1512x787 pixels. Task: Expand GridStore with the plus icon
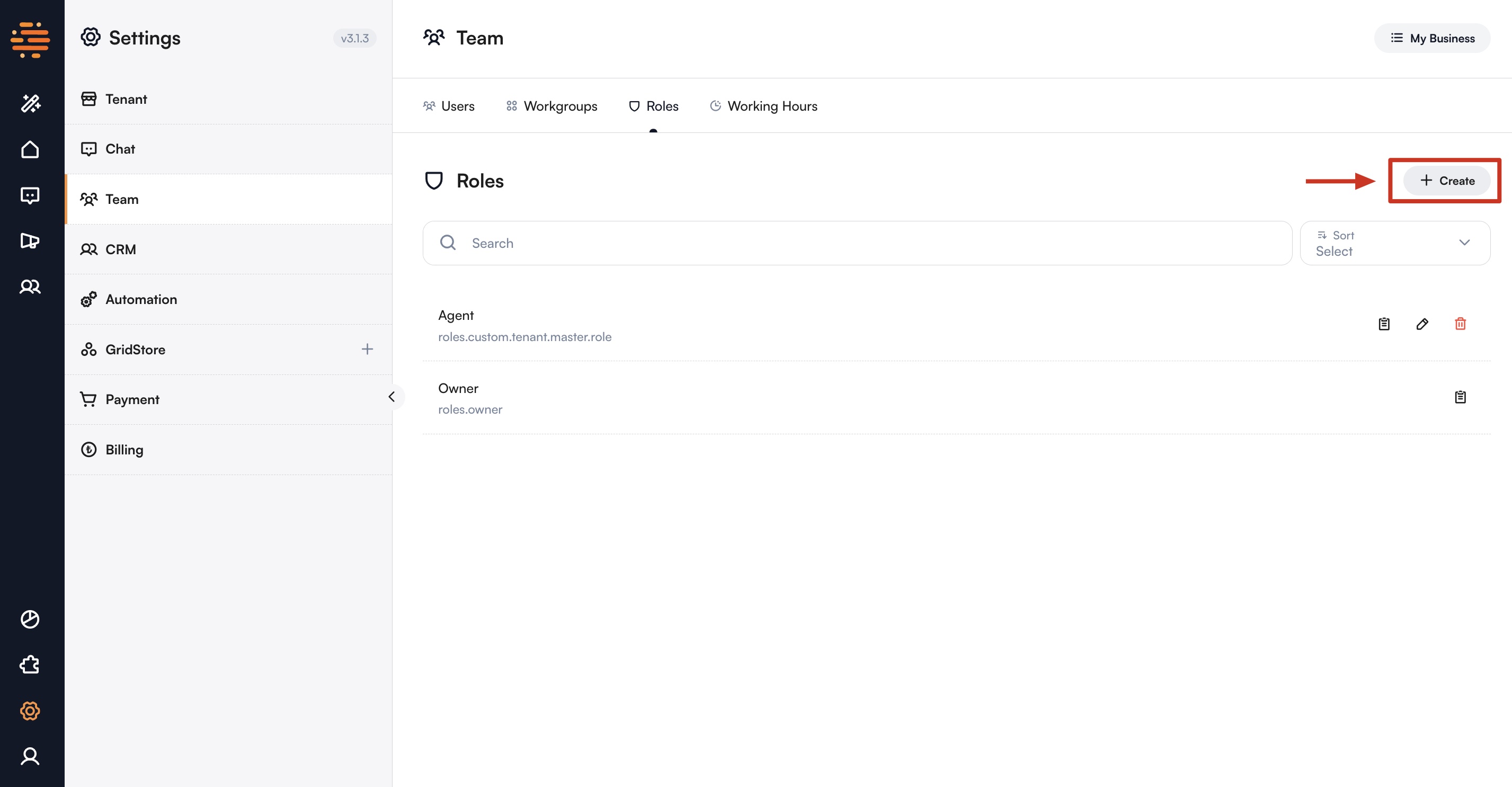click(367, 349)
